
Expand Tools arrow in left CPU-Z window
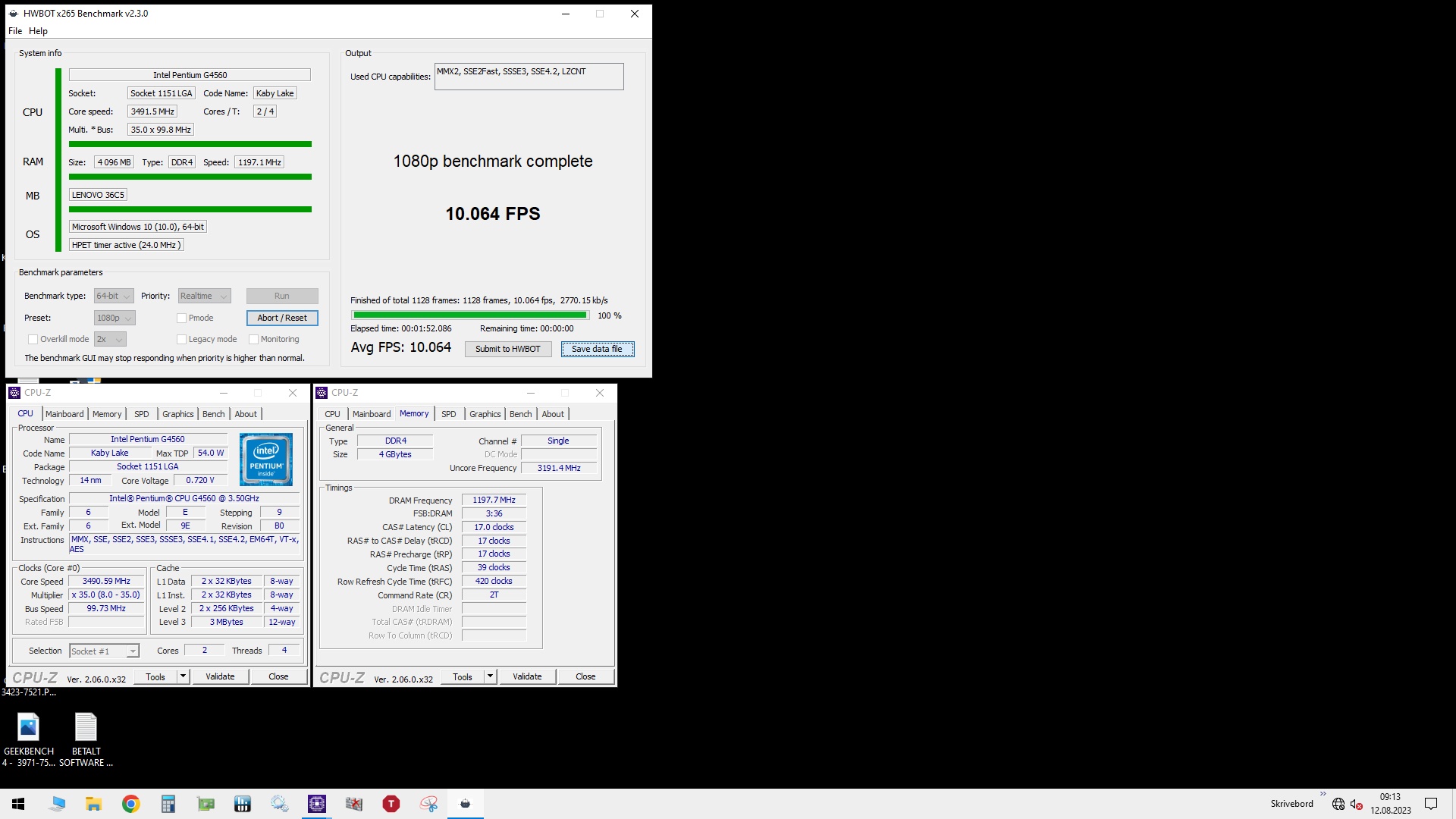[x=183, y=676]
